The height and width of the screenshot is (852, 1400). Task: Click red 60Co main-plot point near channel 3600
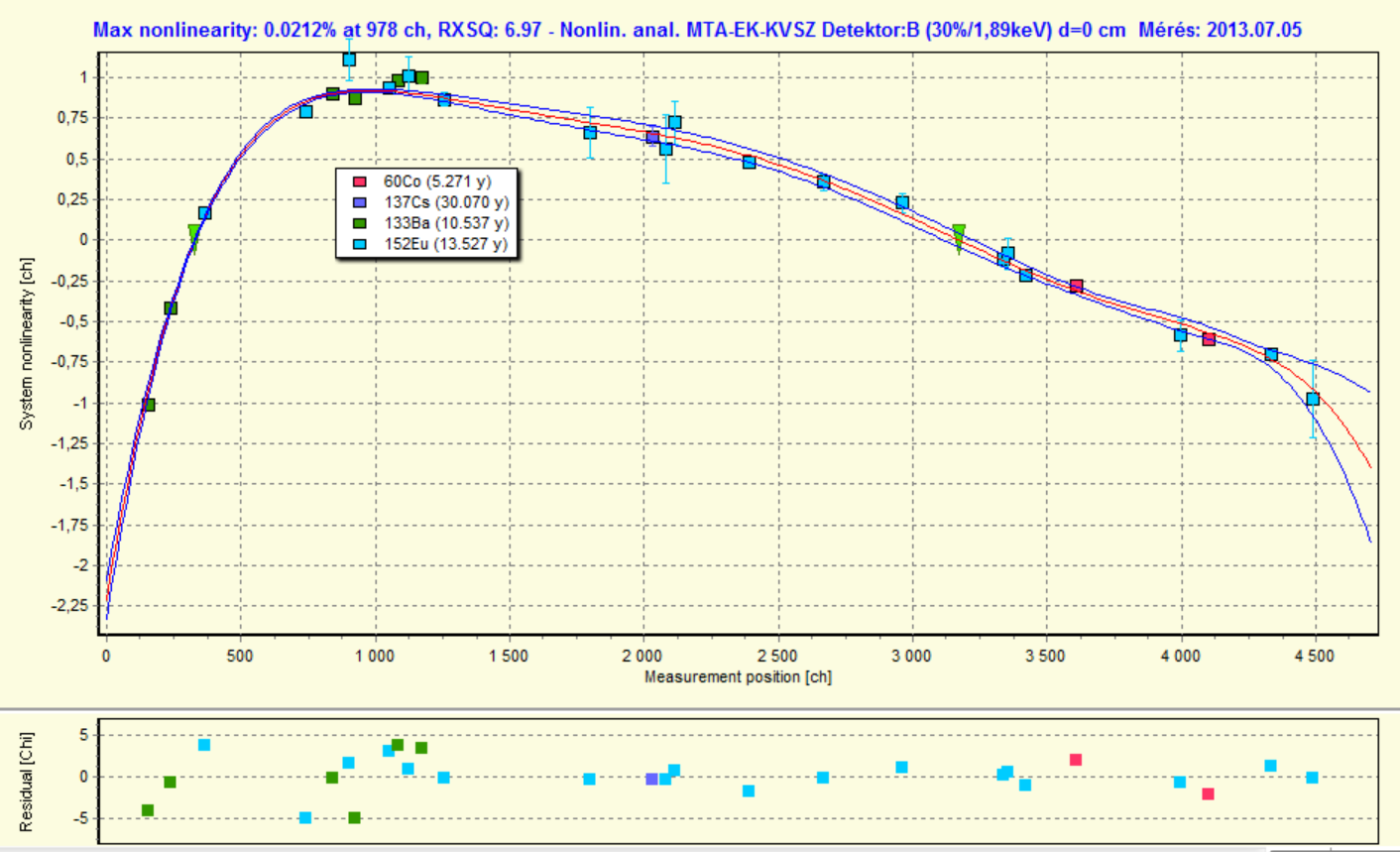[x=1076, y=287]
